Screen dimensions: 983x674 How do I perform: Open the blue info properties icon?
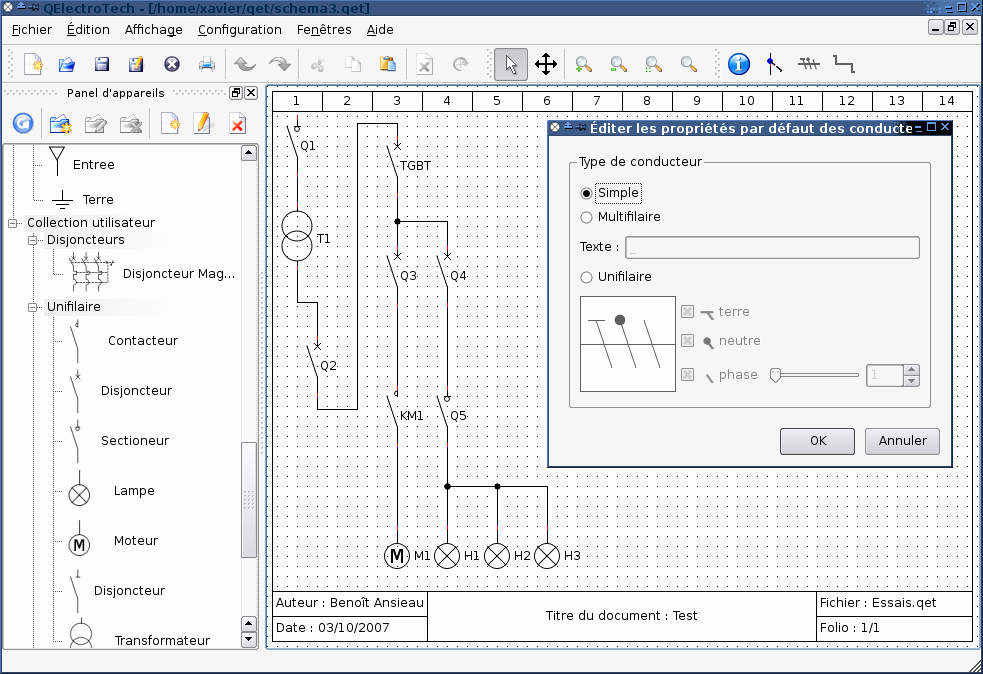point(739,64)
